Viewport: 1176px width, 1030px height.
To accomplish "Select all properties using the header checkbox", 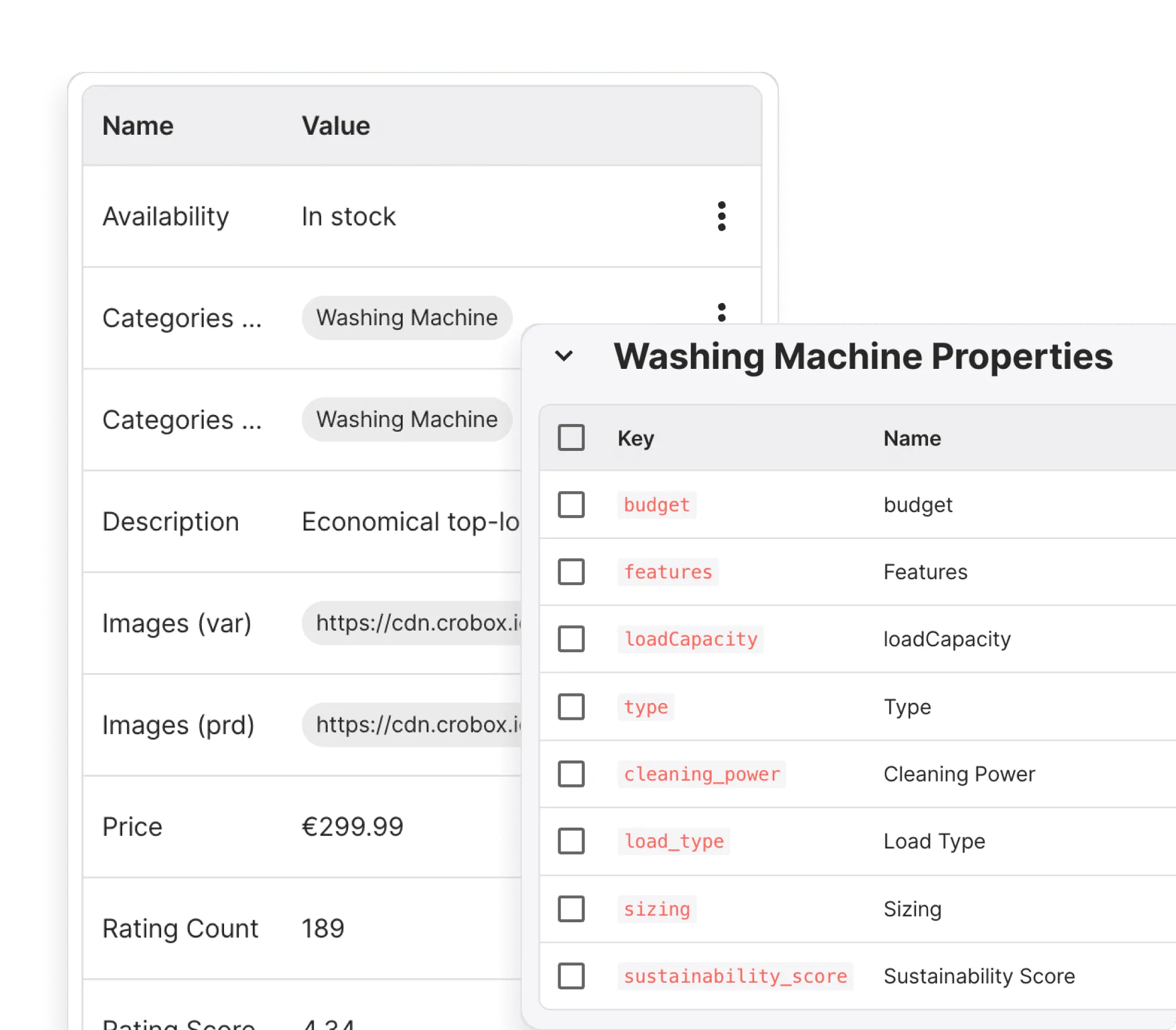I will (571, 438).
